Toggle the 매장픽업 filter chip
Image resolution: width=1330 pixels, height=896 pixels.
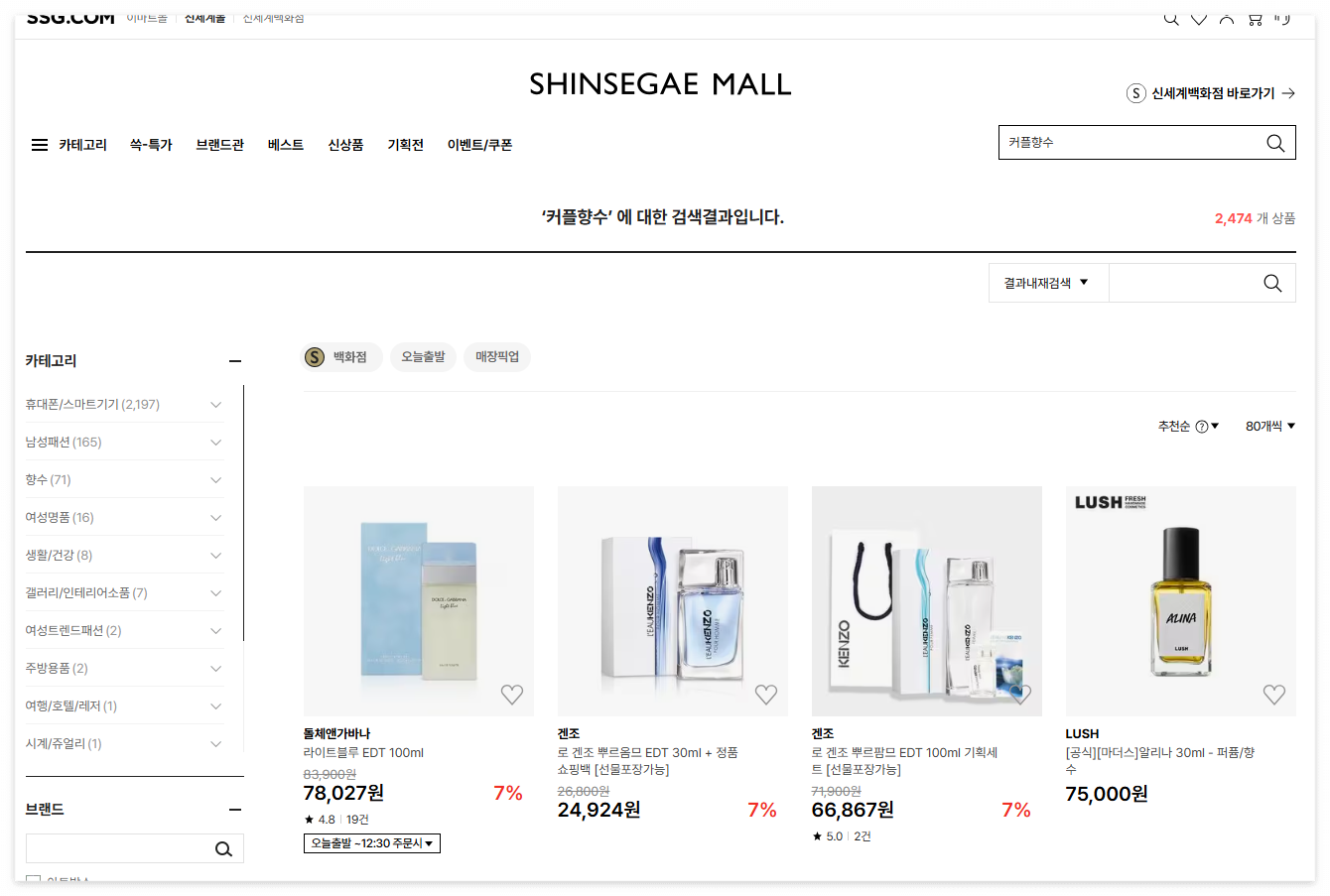pyautogui.click(x=497, y=357)
